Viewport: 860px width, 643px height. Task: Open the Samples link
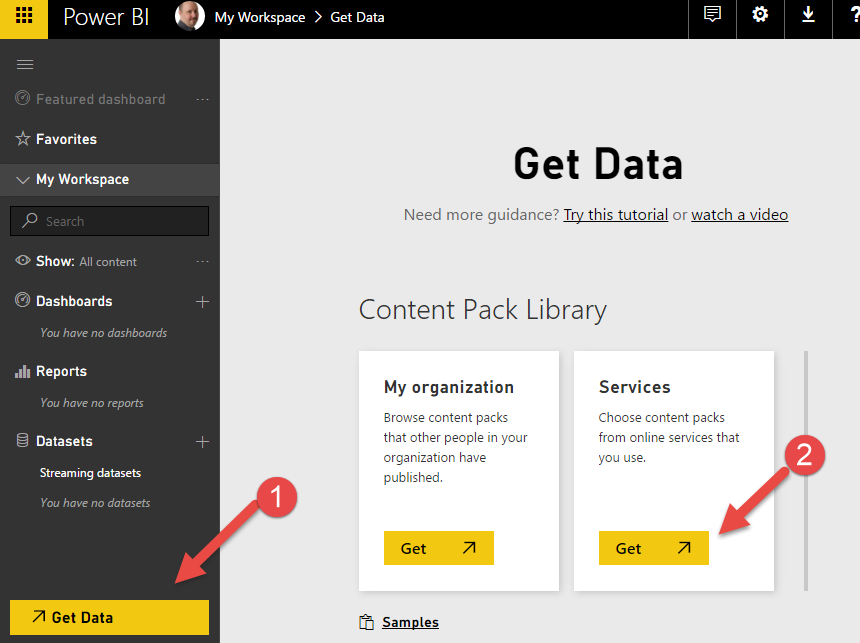pos(410,622)
